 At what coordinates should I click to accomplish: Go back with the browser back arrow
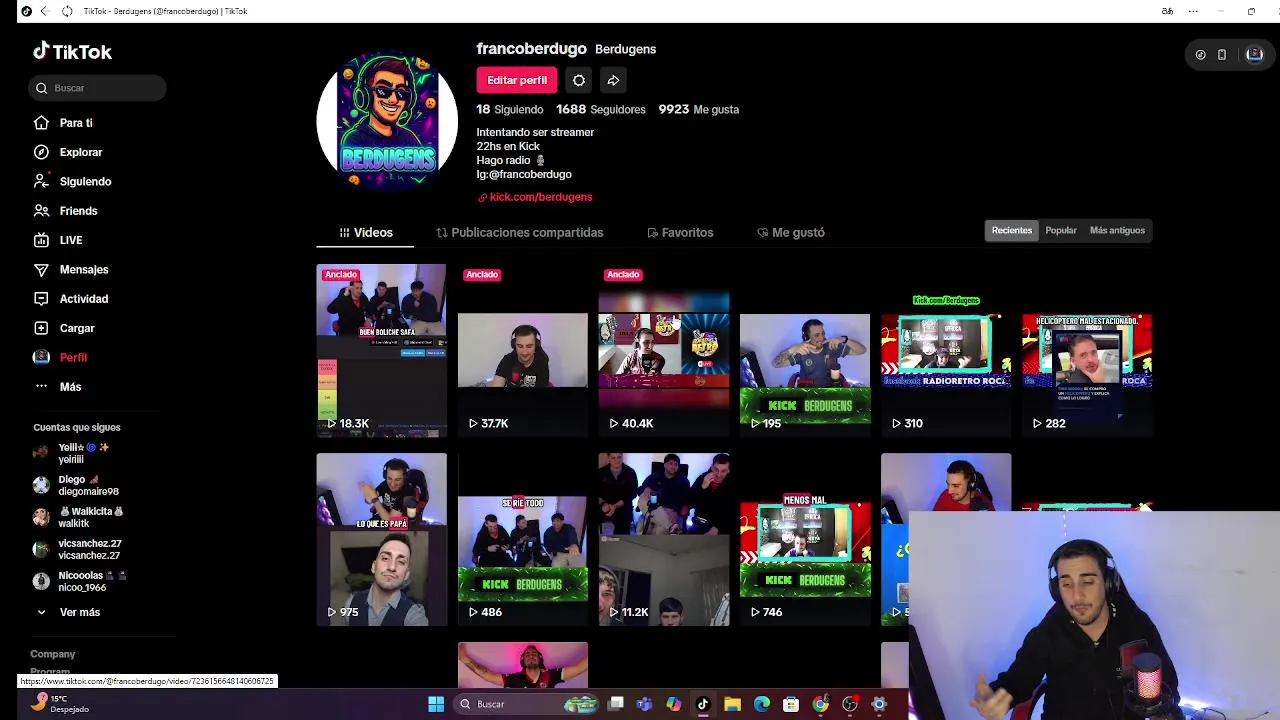(44, 11)
